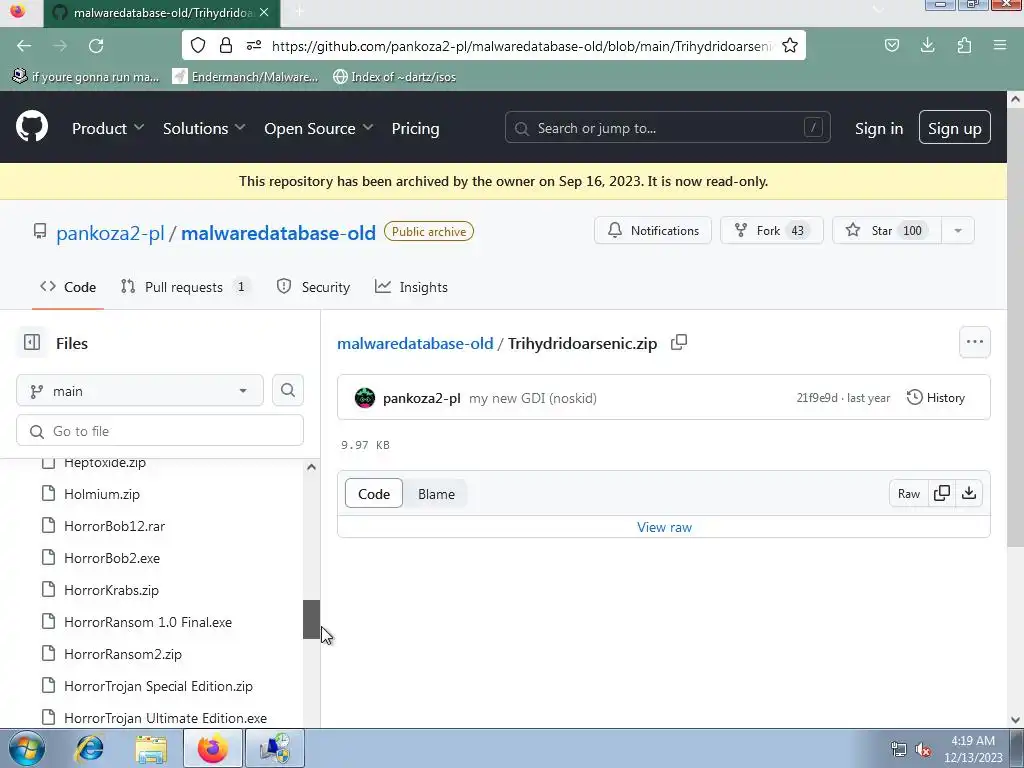
Task: Click the Go to file input
Action: pos(160,430)
